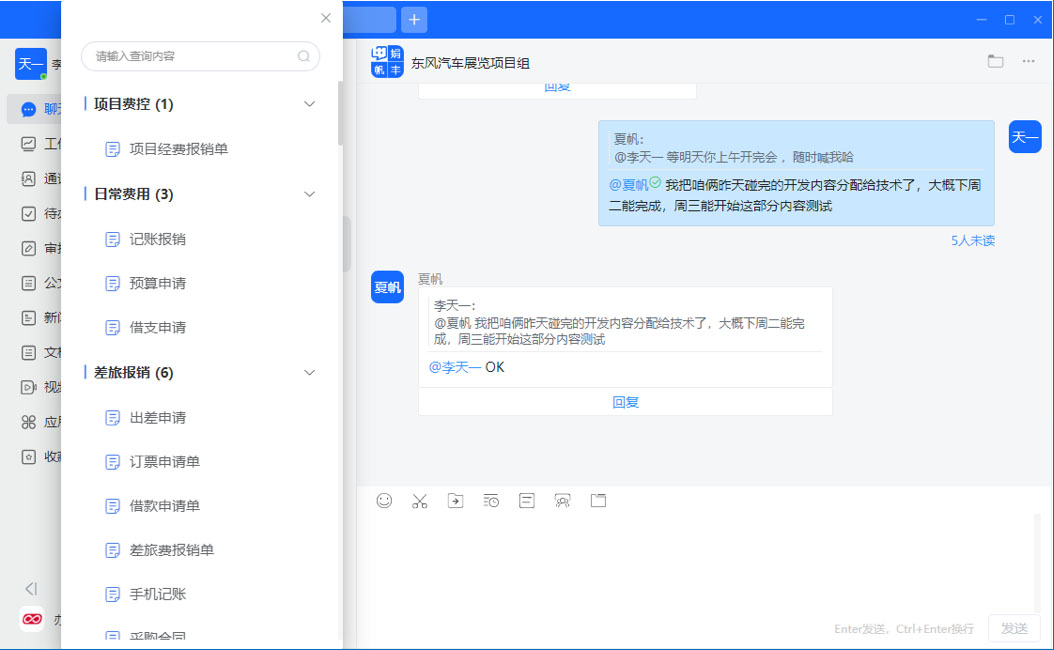The height and width of the screenshot is (650, 1054).
Task: Collapse the 日常费用 section
Action: pyautogui.click(x=309, y=194)
